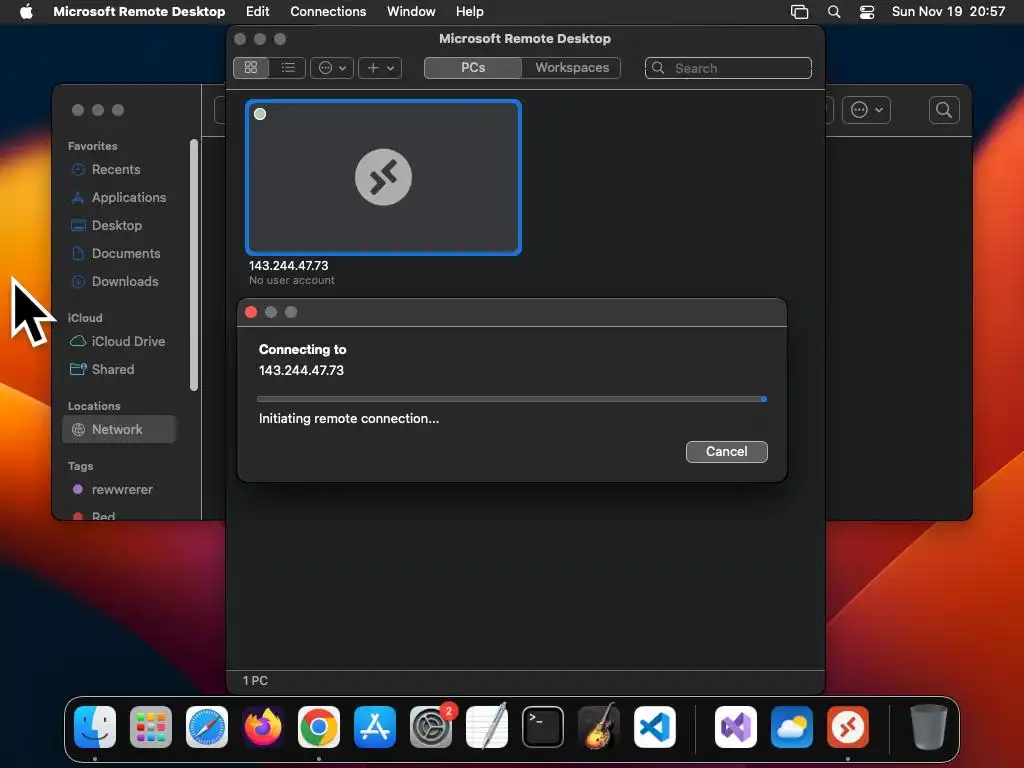Click the Stage Manager windows icon in menu bar

click(x=799, y=12)
